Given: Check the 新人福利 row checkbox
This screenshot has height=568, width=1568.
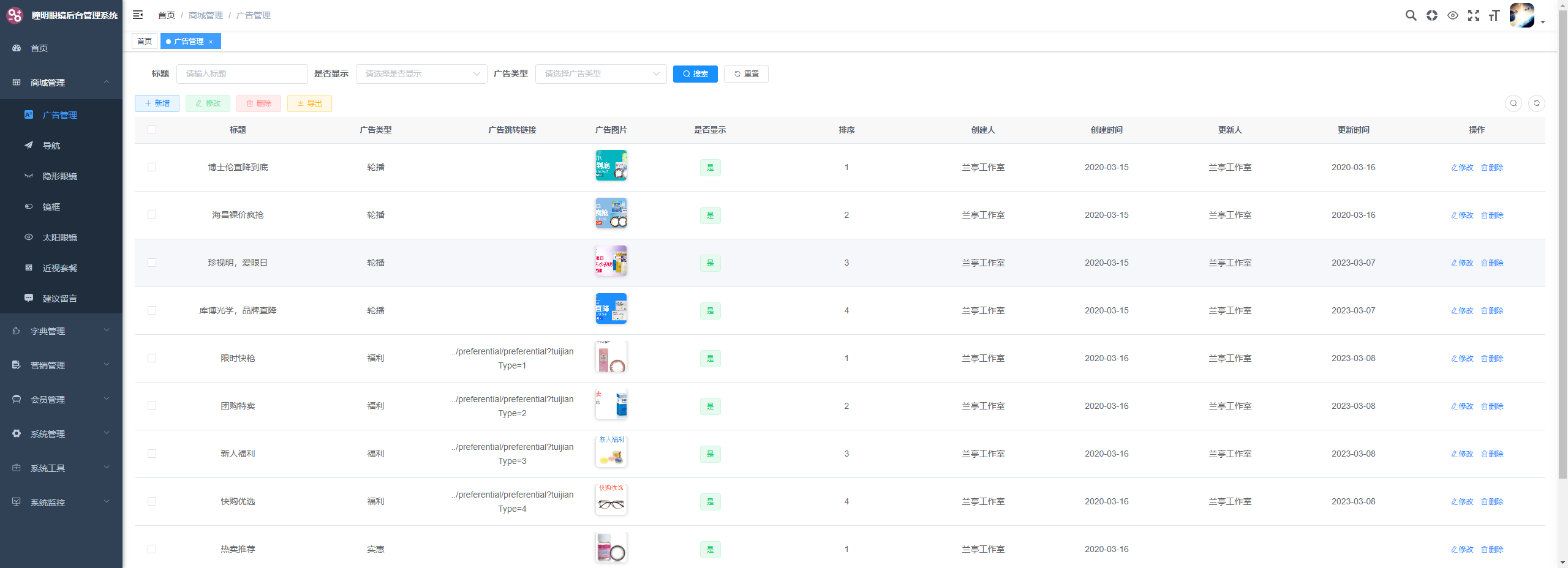Looking at the screenshot, I should [x=152, y=454].
